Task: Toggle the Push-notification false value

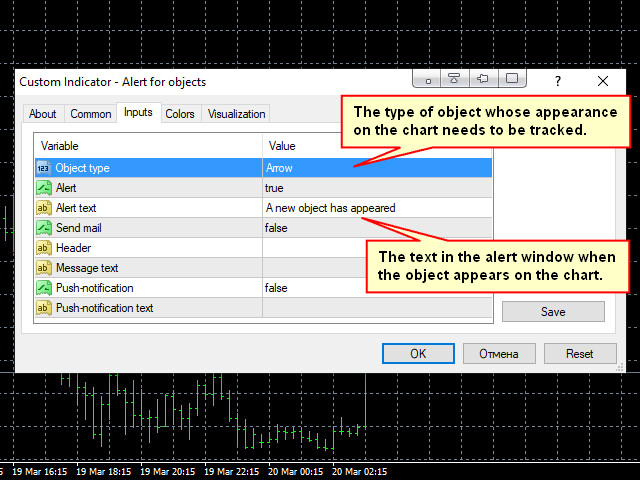Action: click(x=277, y=288)
